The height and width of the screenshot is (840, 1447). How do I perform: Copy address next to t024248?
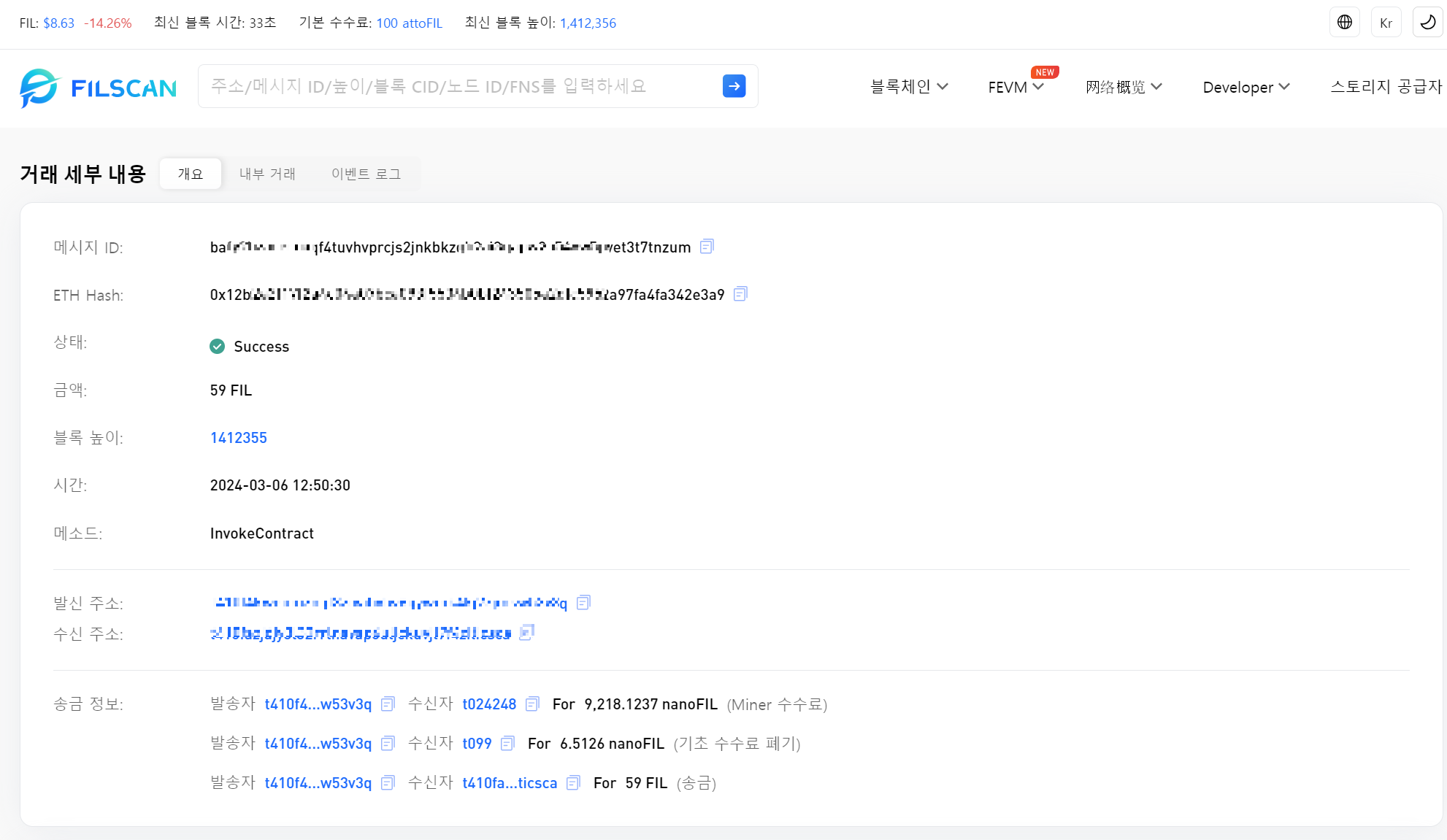(532, 704)
